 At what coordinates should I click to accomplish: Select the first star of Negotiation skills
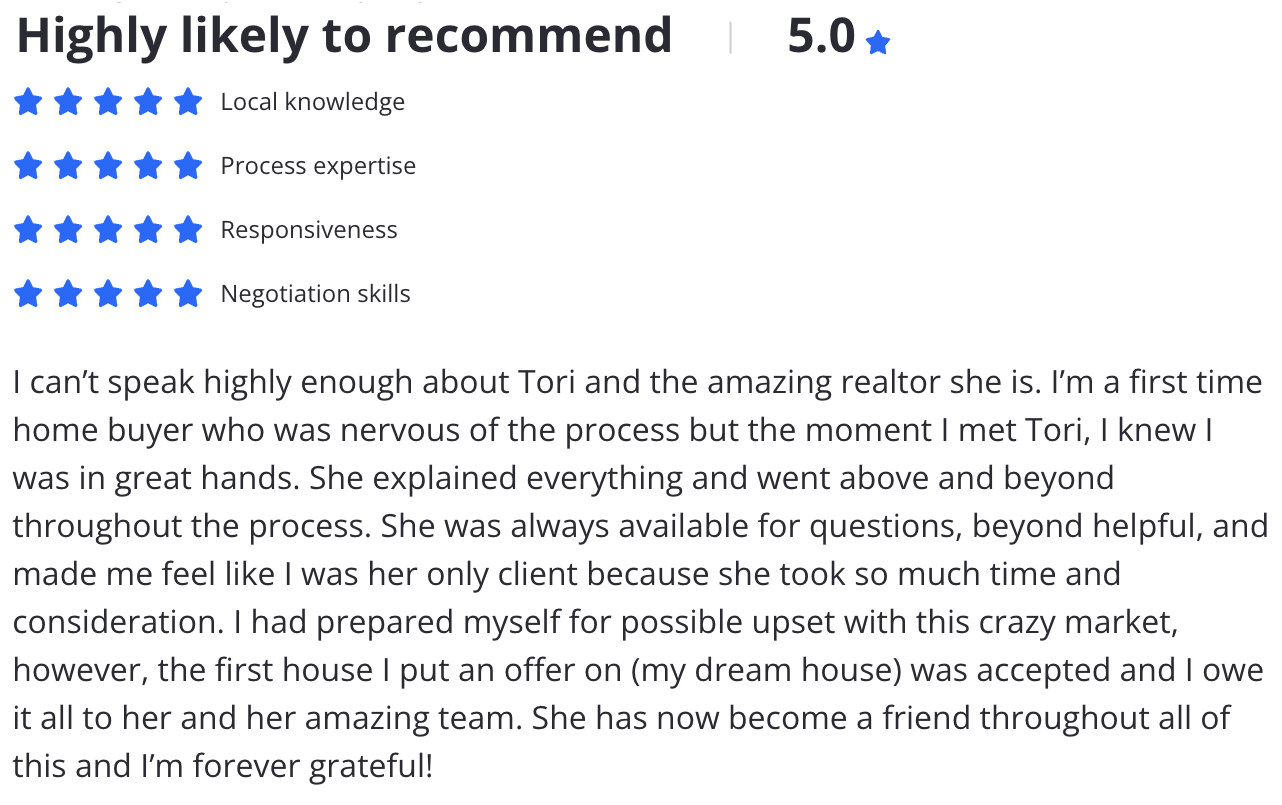pos(28,294)
